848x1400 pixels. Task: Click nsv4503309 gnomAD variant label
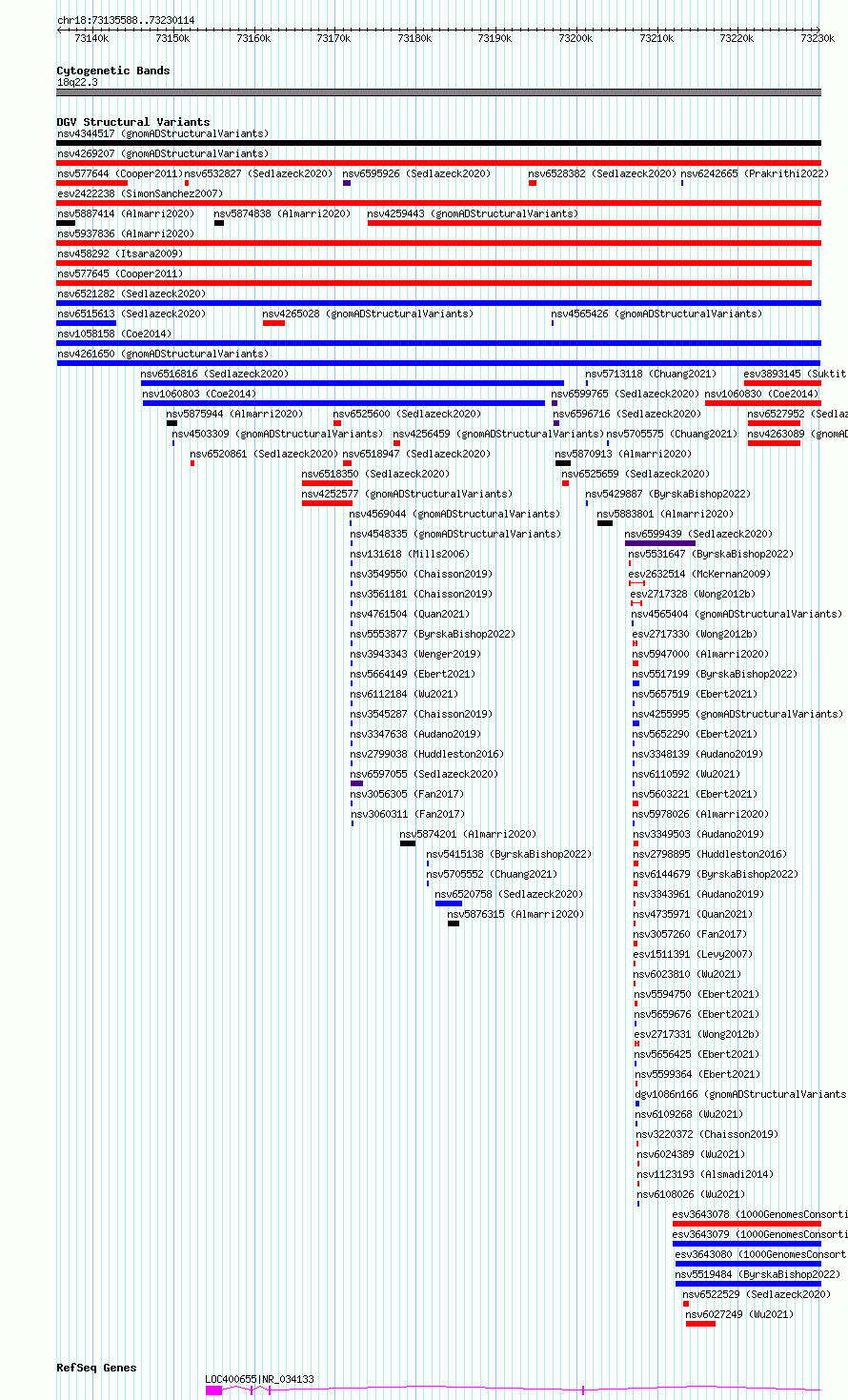[277, 435]
